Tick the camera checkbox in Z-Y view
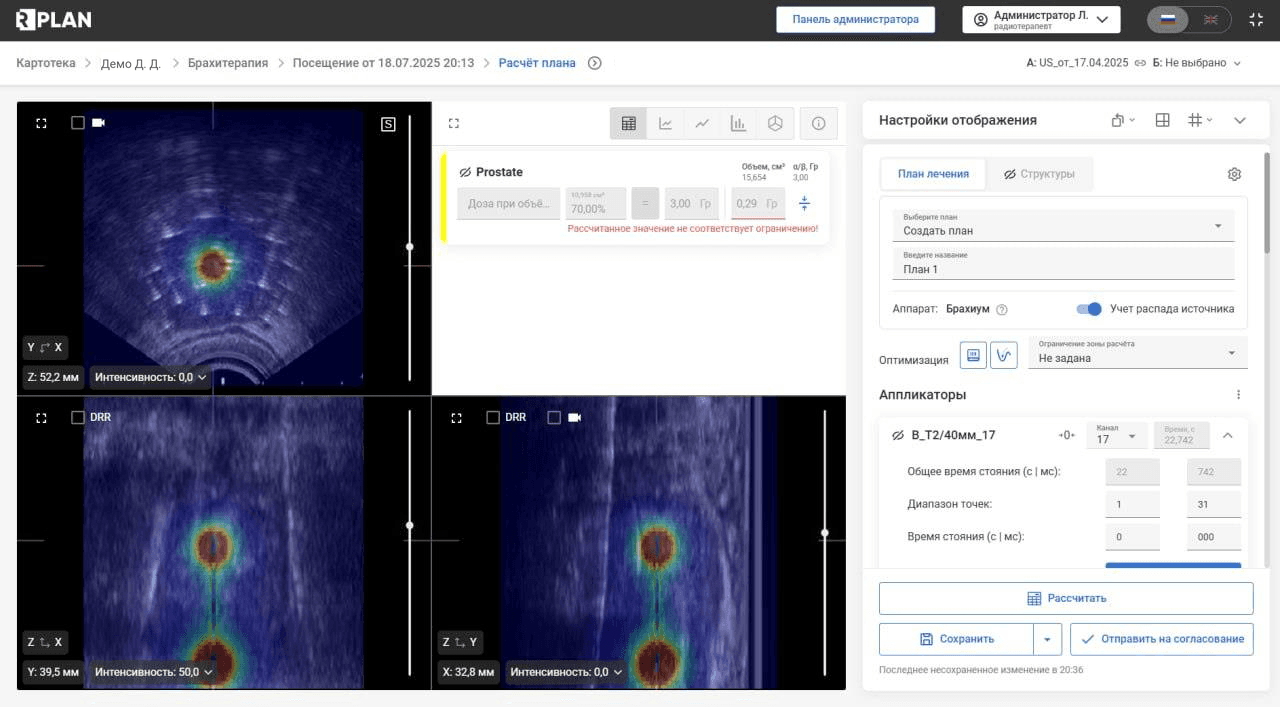This screenshot has width=1280, height=707. click(554, 417)
